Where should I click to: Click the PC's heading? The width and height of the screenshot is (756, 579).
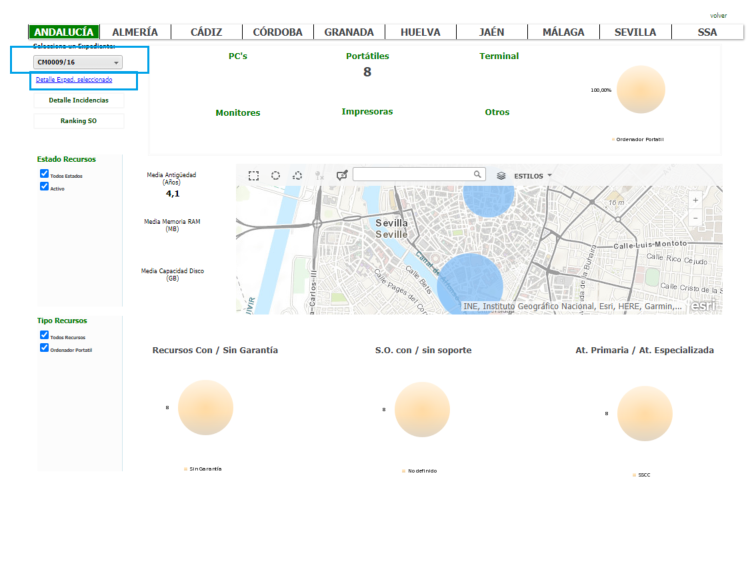[x=238, y=56]
